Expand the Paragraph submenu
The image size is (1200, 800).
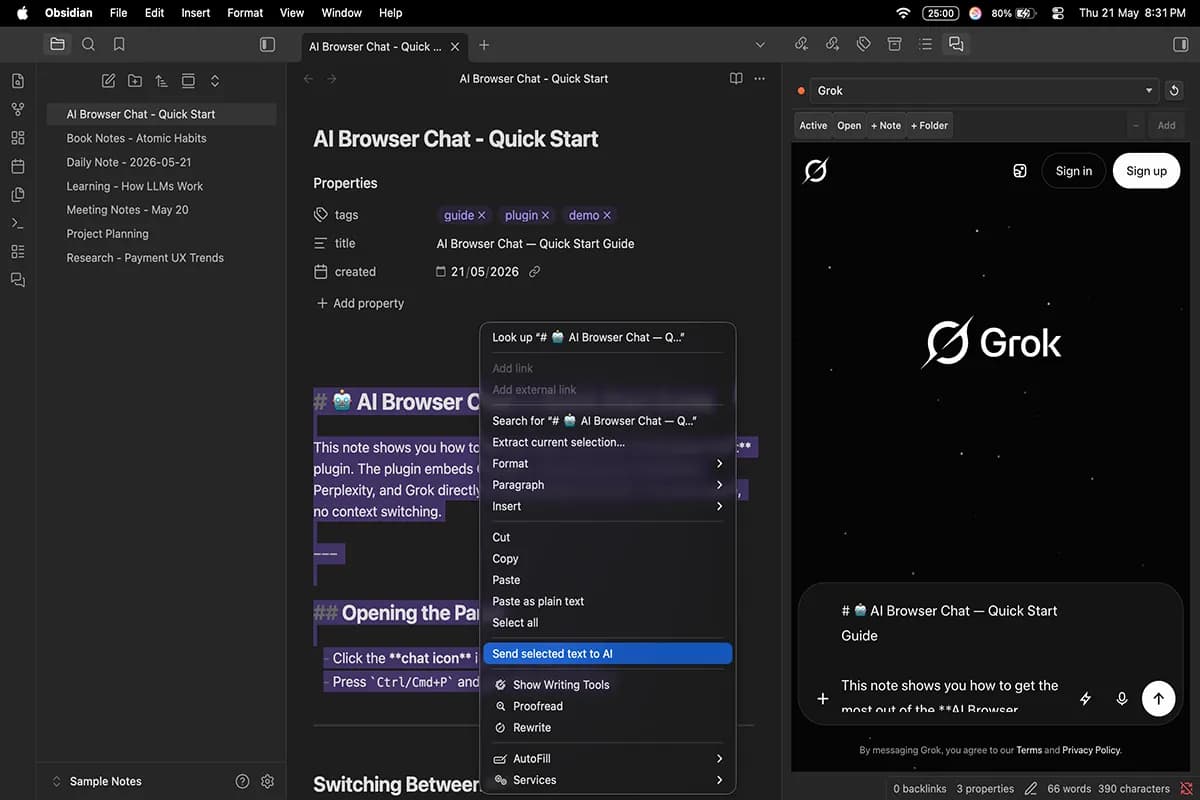[x=607, y=485]
